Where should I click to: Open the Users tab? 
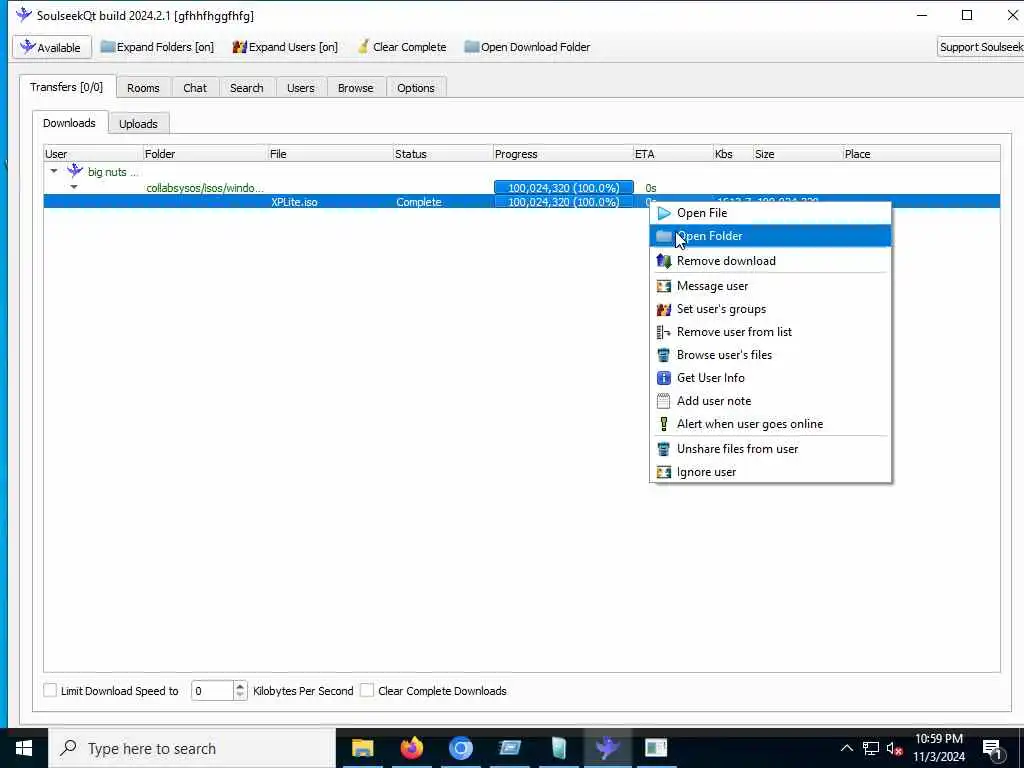click(x=300, y=88)
